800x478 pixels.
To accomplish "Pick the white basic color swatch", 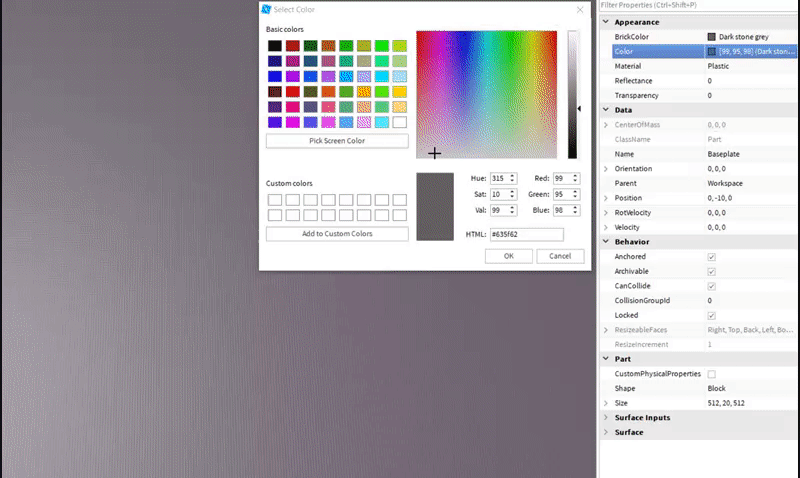I will [x=399, y=122].
